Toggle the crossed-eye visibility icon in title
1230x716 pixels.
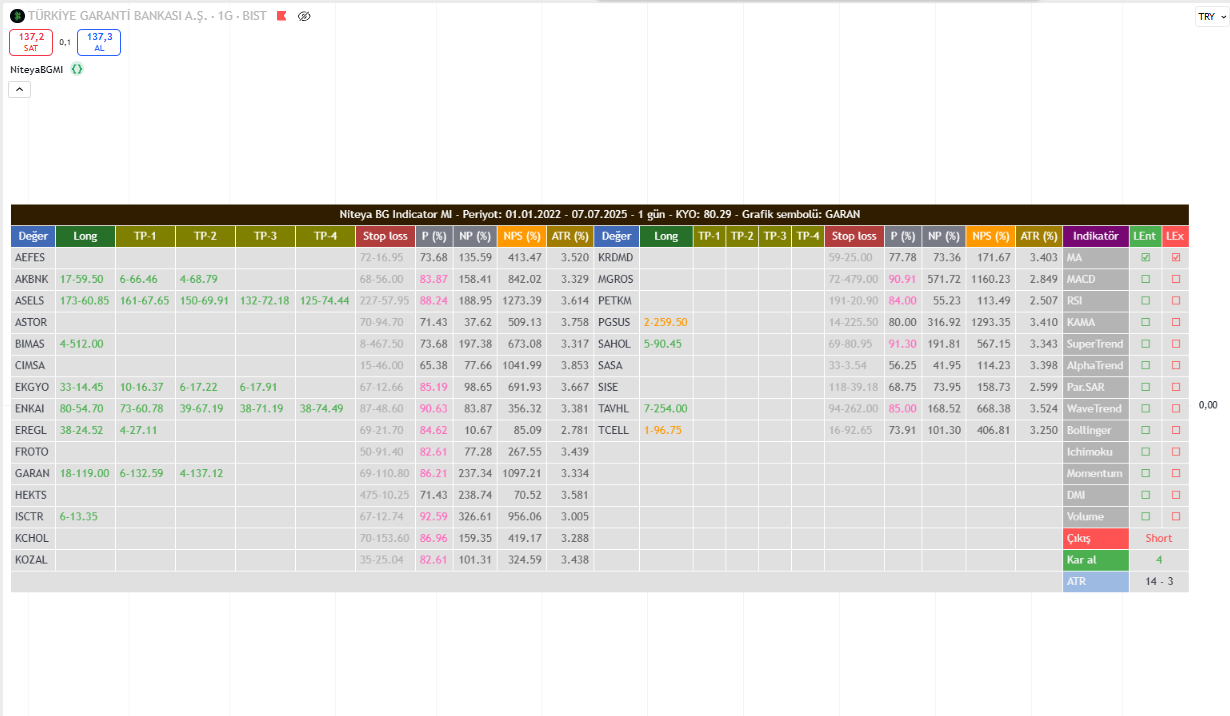(304, 16)
